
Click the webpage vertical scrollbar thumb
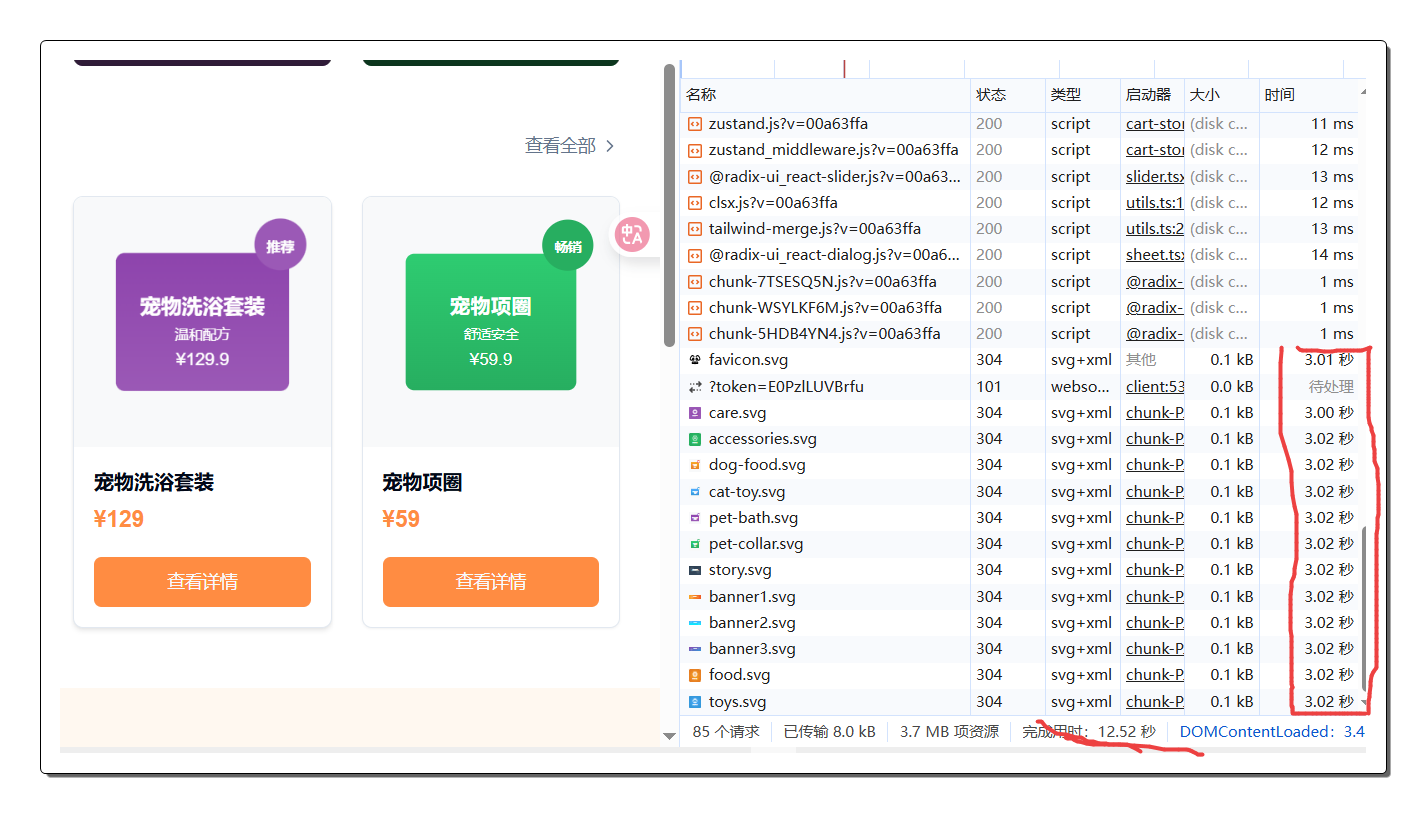tap(669, 205)
